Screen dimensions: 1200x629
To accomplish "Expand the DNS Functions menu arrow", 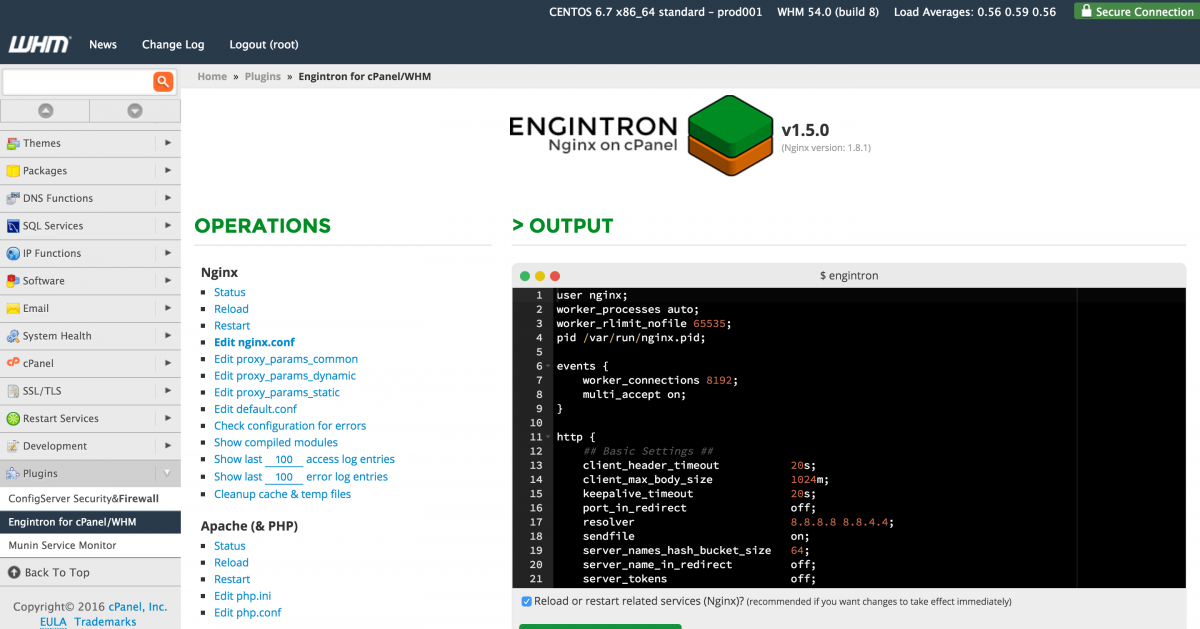I will coord(167,198).
